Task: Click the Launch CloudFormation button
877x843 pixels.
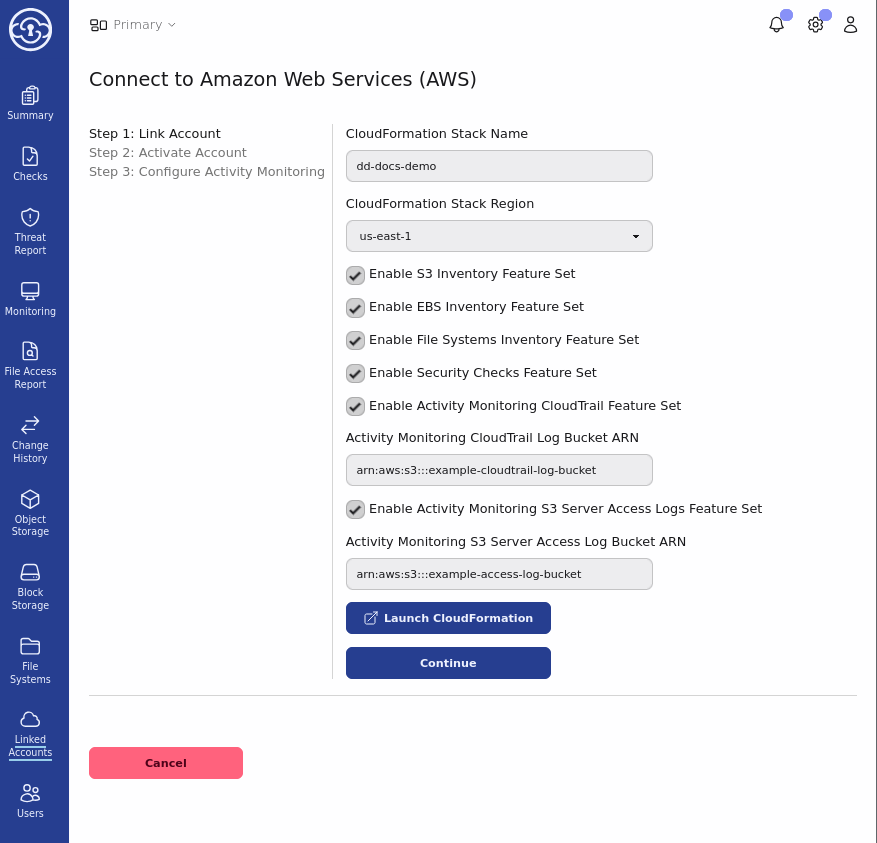Action: click(x=448, y=618)
